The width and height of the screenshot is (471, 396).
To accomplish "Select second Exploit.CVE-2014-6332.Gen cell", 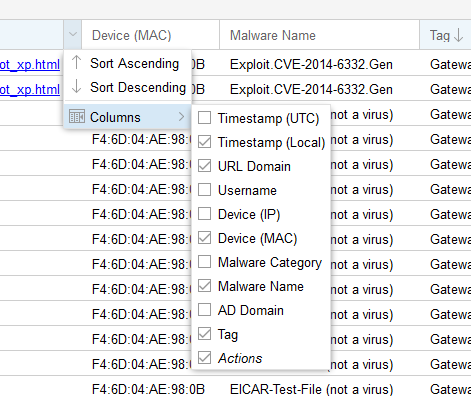I will tap(311, 89).
